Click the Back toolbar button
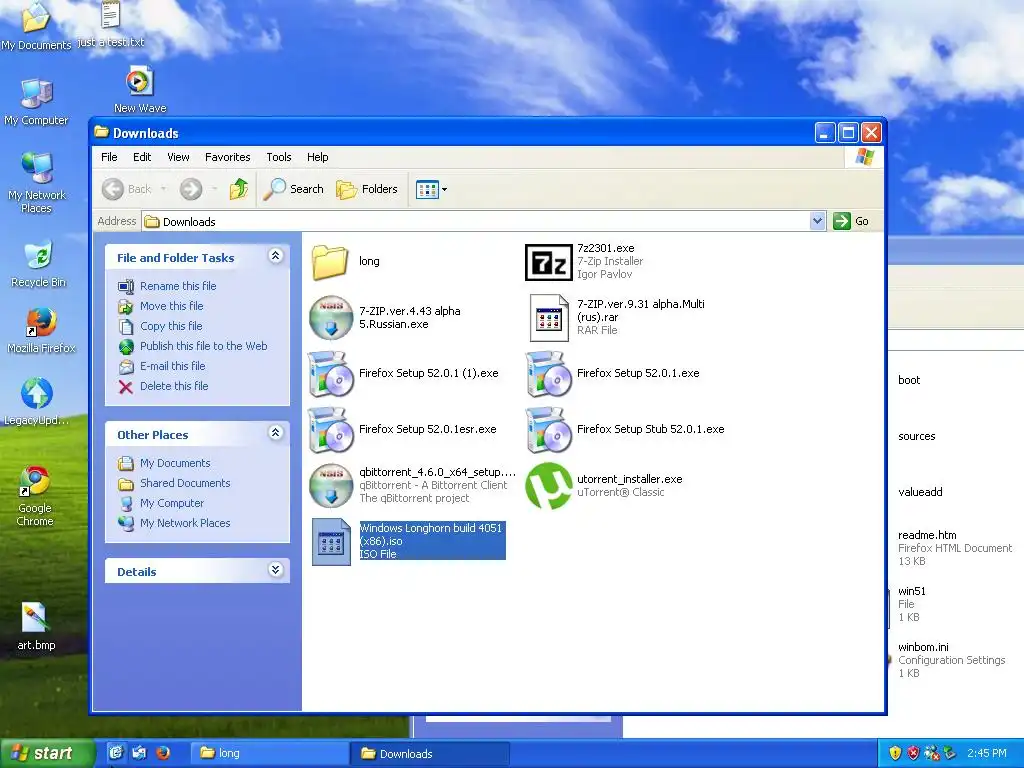 127,189
